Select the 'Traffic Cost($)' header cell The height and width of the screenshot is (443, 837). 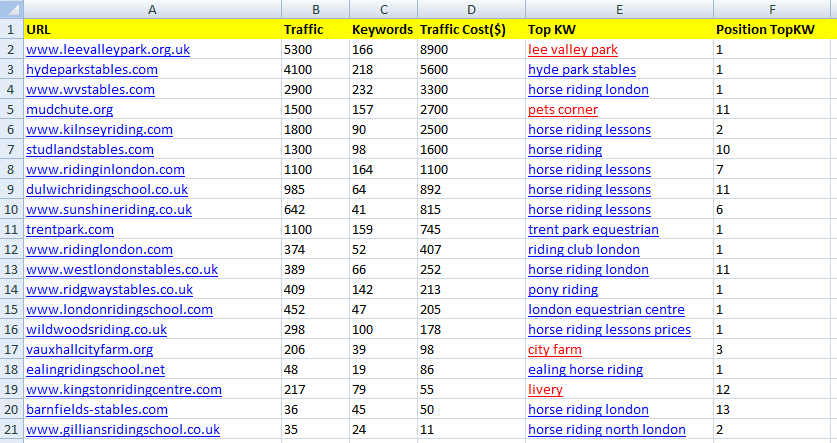click(471, 29)
